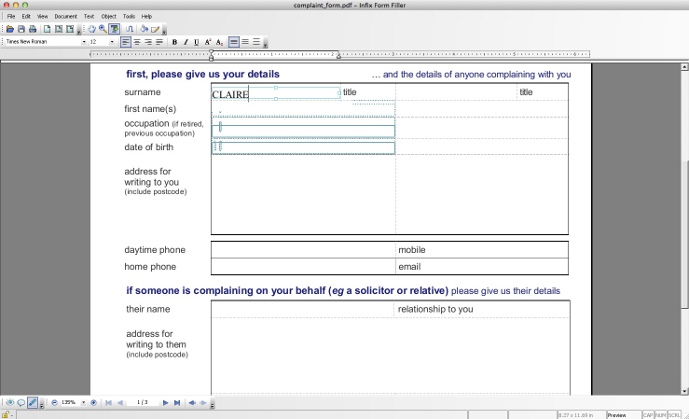
Task: Click the page number field 1 / 3
Action: (142, 402)
